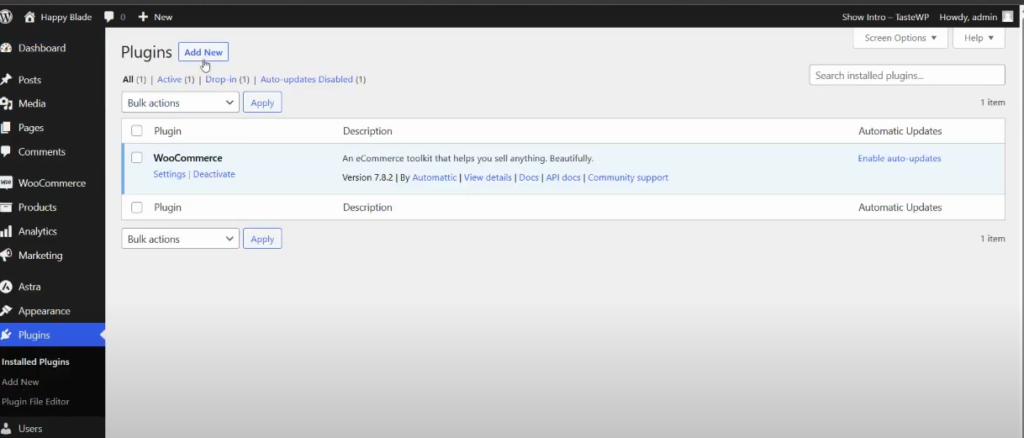The height and width of the screenshot is (438, 1024).
Task: Expand the Help tab
Action: coord(978,38)
